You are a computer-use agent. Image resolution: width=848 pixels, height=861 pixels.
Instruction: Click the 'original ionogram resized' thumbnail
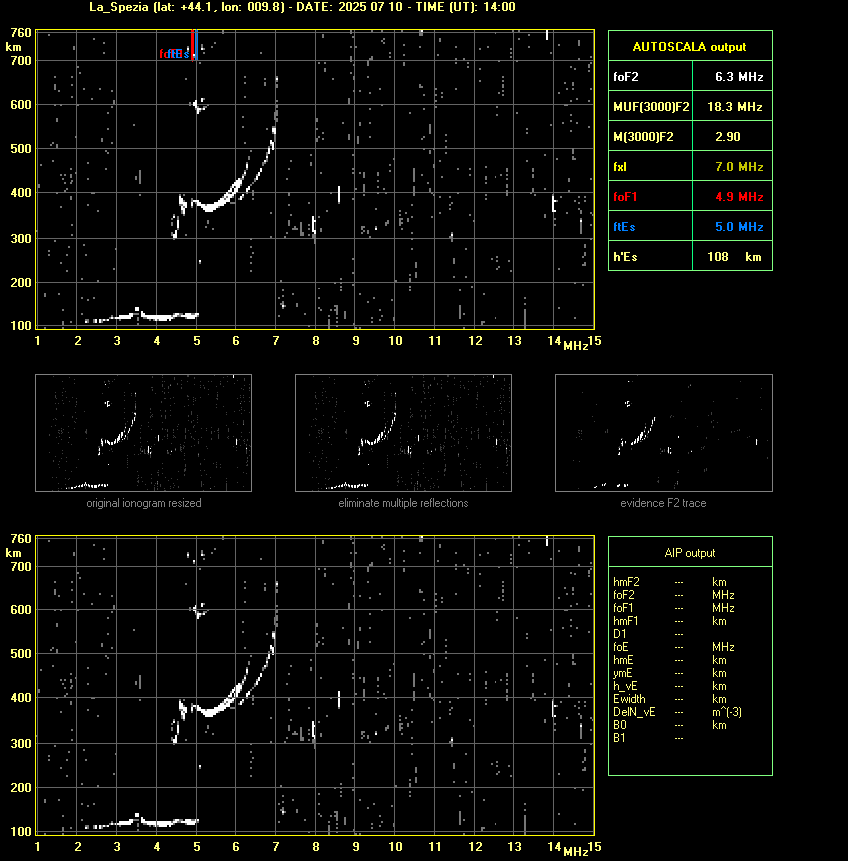(x=143, y=433)
